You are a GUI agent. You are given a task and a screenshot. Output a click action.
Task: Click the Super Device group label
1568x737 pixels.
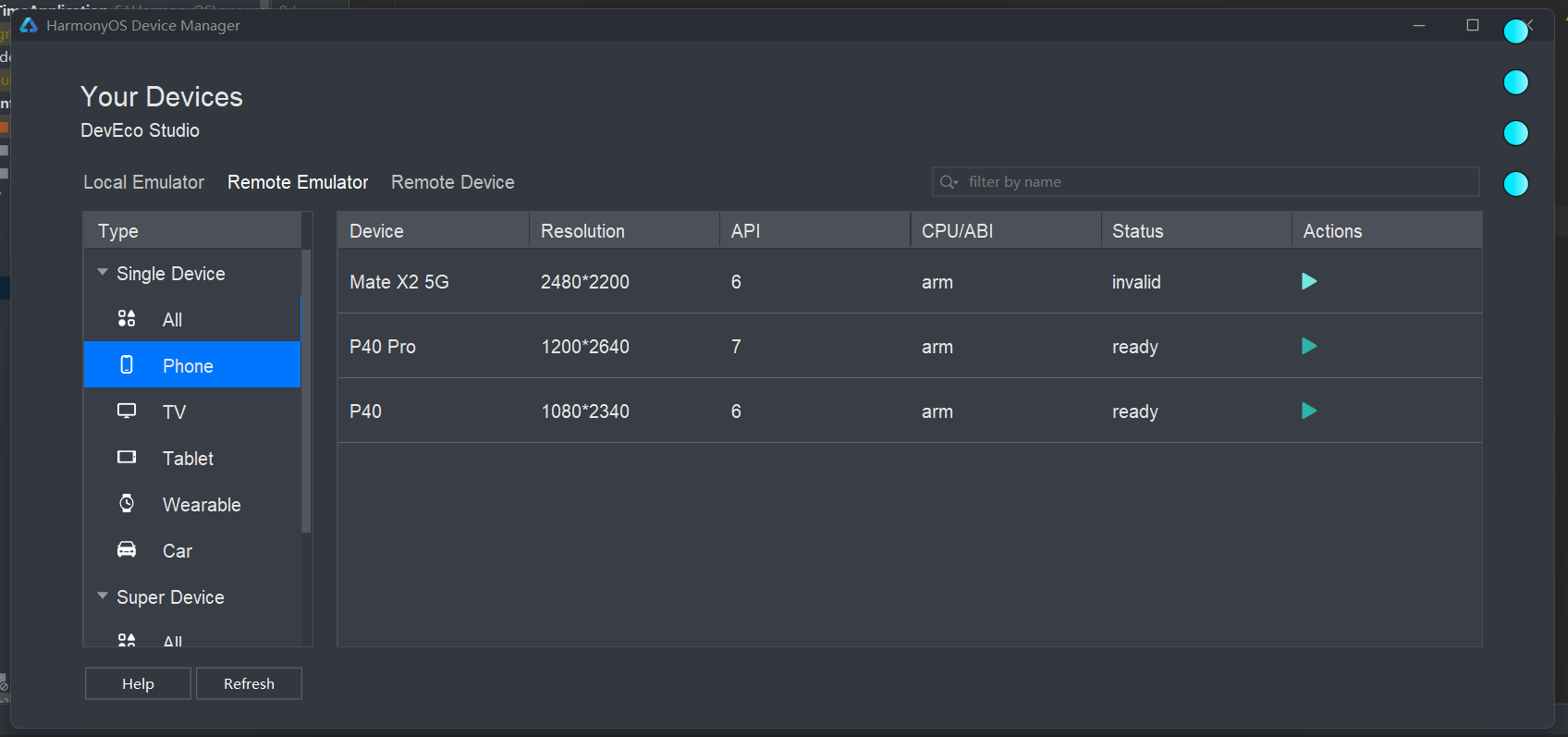[170, 596]
